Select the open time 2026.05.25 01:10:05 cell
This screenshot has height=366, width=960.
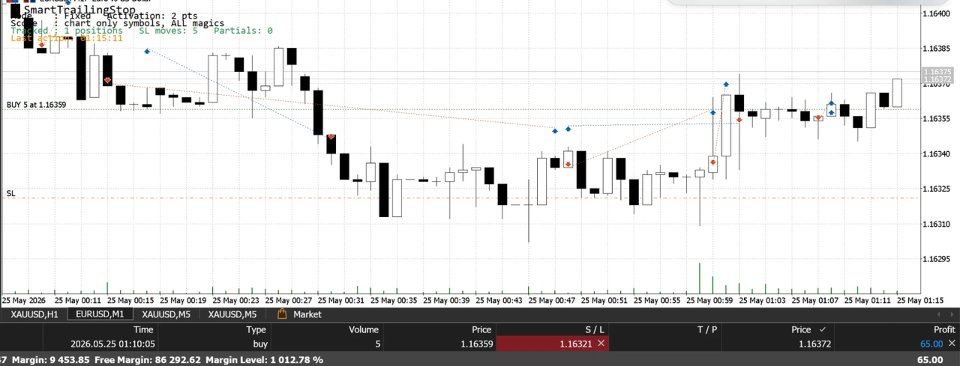(x=113, y=344)
